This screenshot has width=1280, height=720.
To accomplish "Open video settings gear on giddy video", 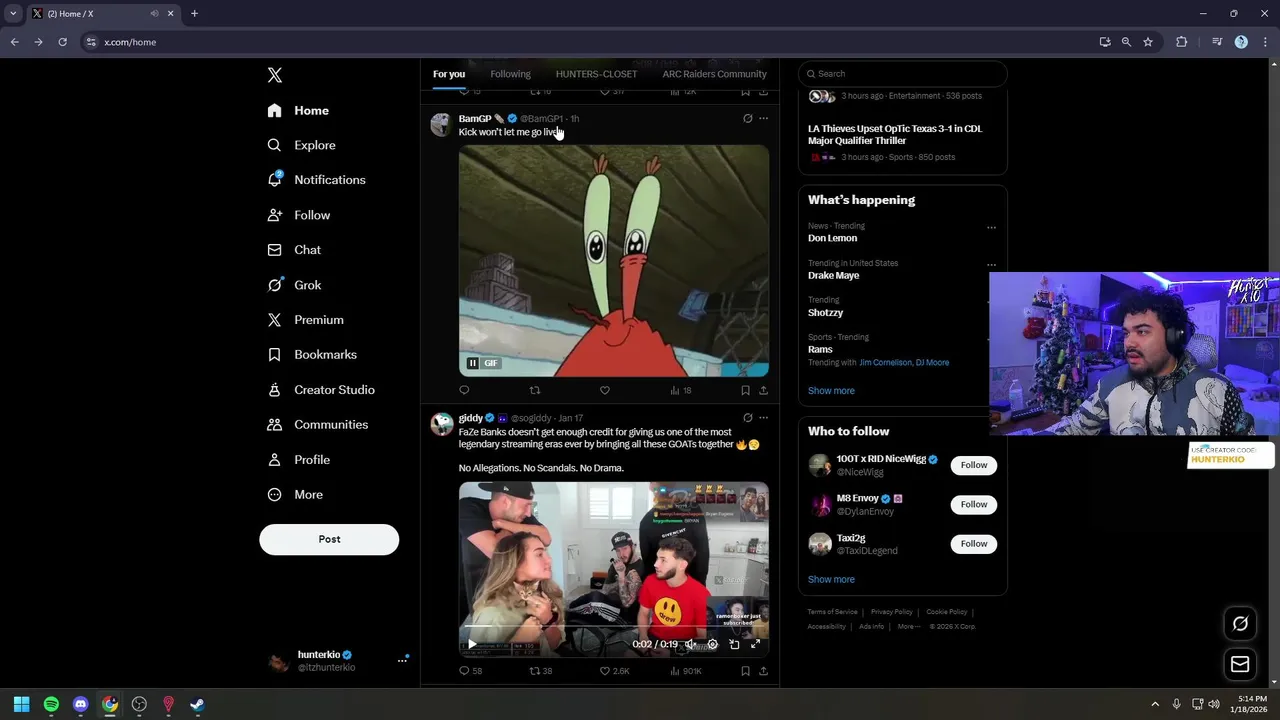I will [712, 645].
